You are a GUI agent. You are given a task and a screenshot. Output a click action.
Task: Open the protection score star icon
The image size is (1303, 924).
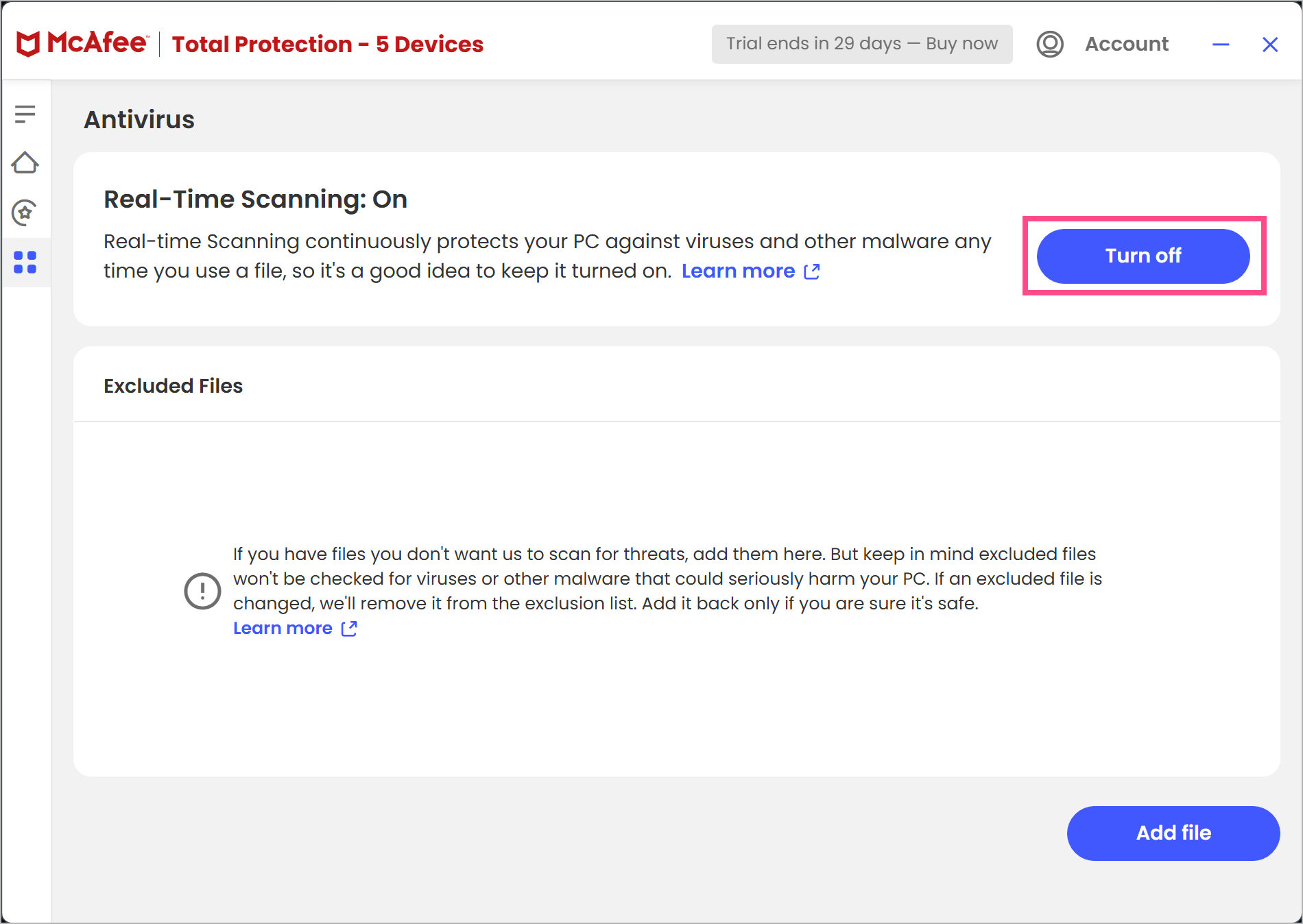[x=25, y=212]
